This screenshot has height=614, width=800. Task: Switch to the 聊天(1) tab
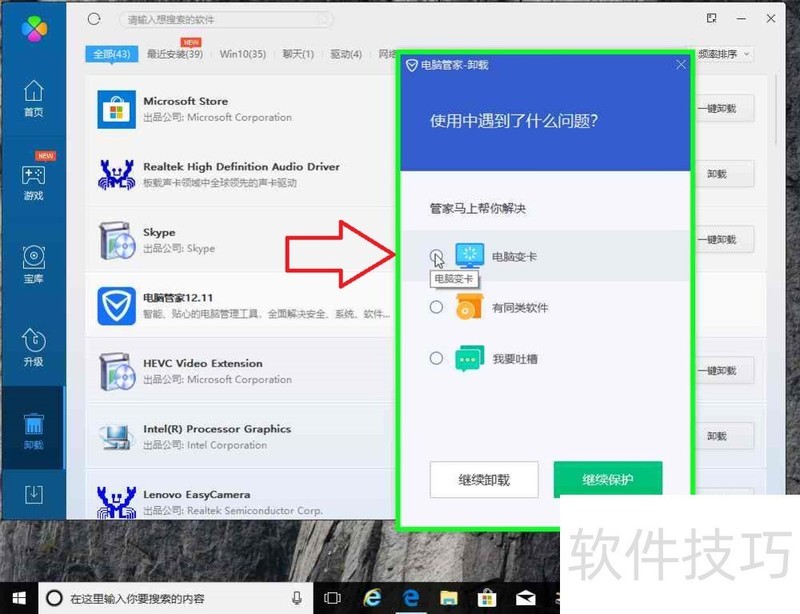click(298, 54)
